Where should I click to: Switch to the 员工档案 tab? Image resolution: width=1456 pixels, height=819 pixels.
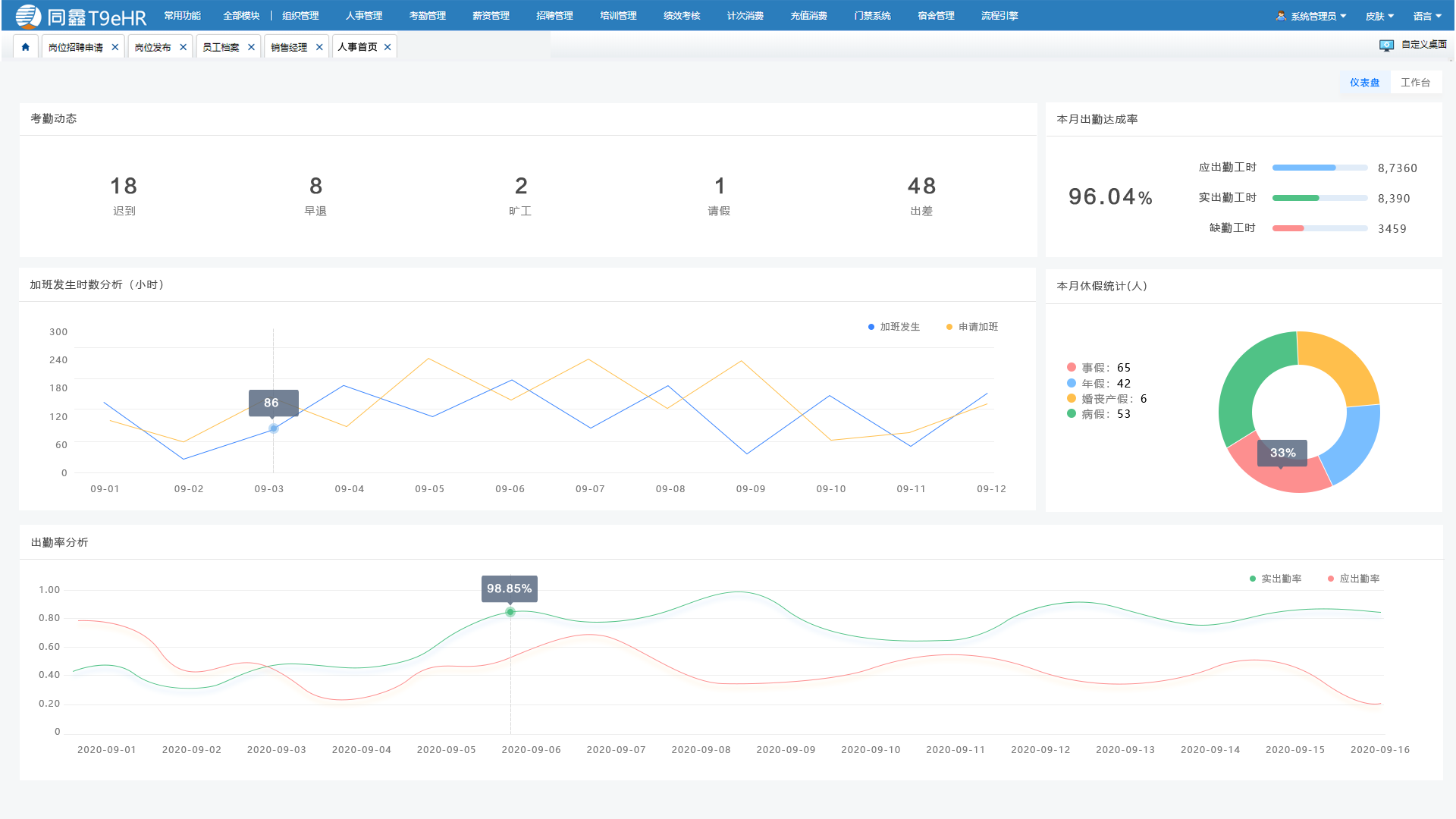221,47
